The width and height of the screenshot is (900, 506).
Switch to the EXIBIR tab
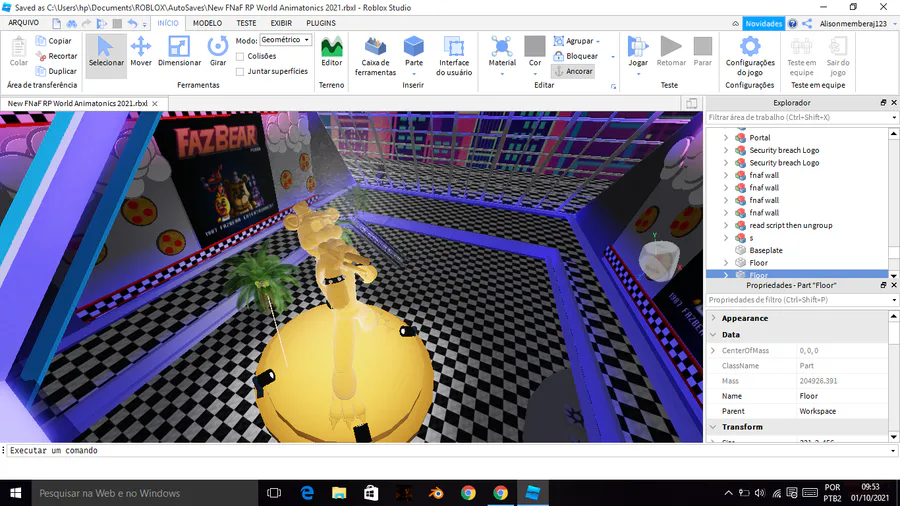[x=281, y=23]
